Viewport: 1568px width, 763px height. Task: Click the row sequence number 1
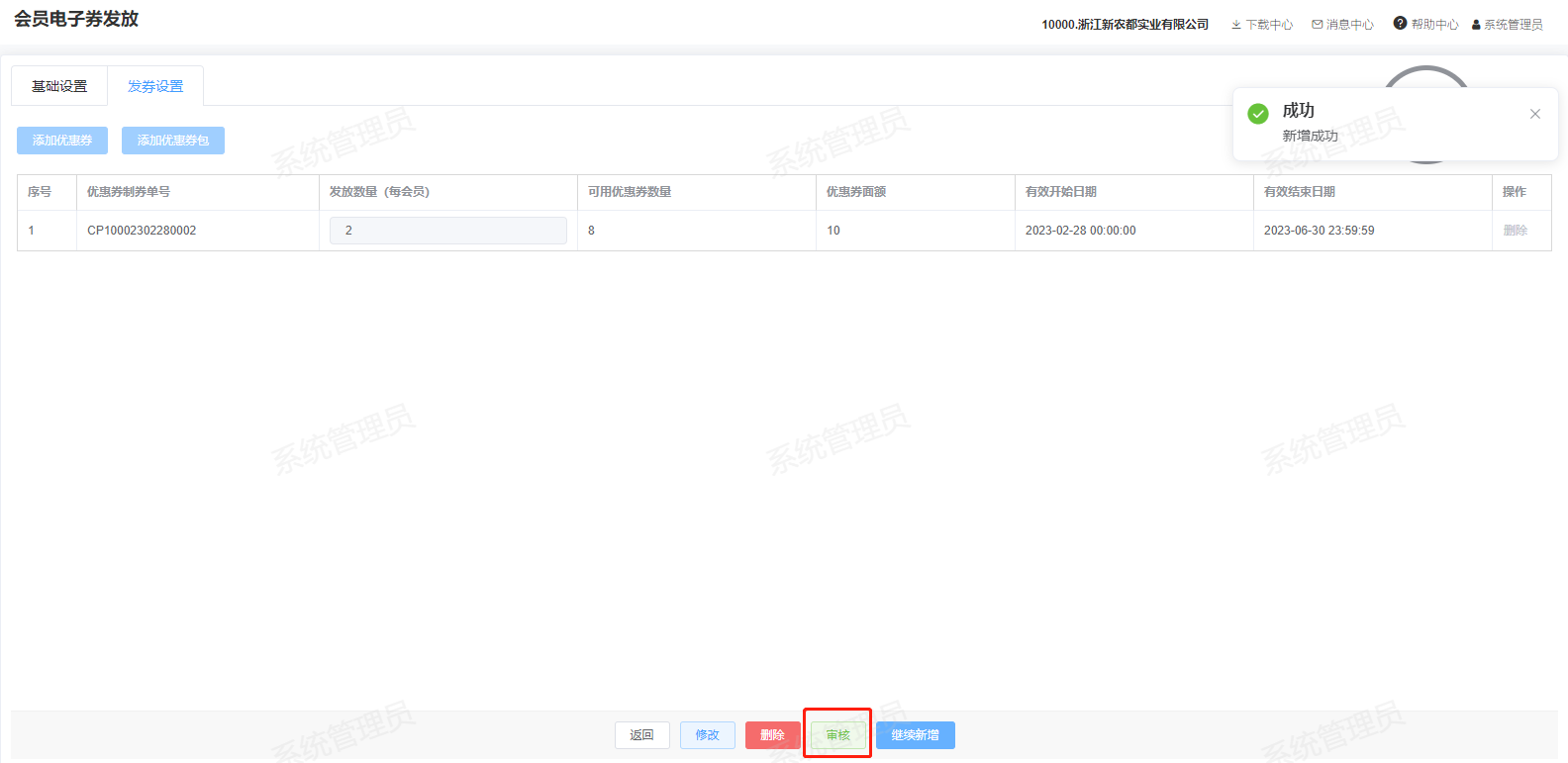click(x=32, y=231)
